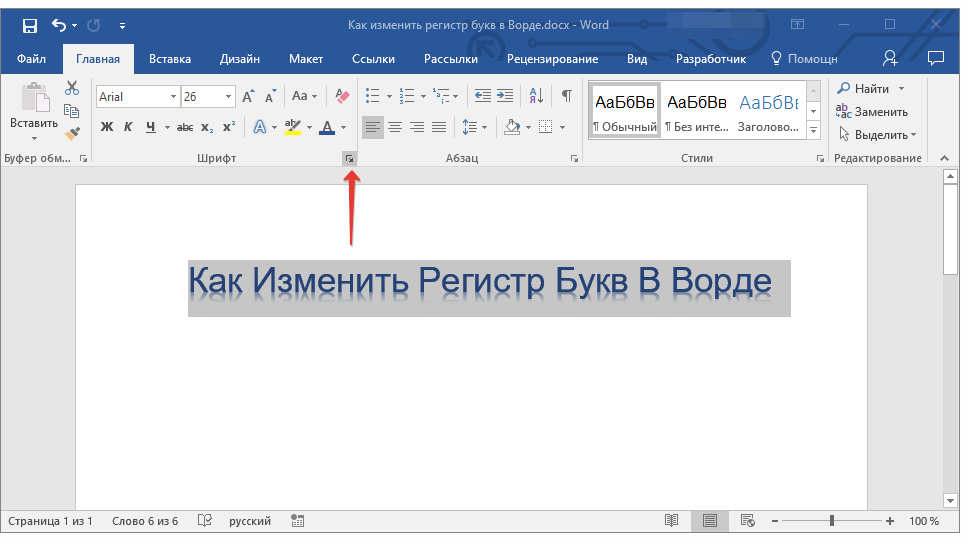Switch to Web Layout view
Screen dimensions: 968x541
pyautogui.click(x=748, y=521)
